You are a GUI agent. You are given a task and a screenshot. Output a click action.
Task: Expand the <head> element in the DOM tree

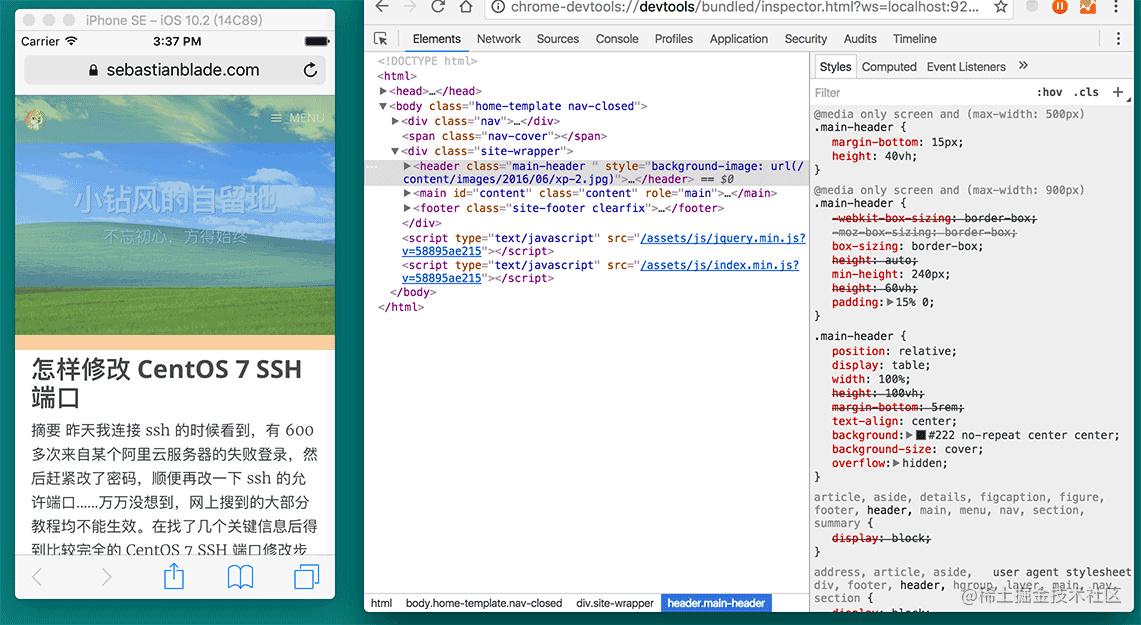point(383,90)
